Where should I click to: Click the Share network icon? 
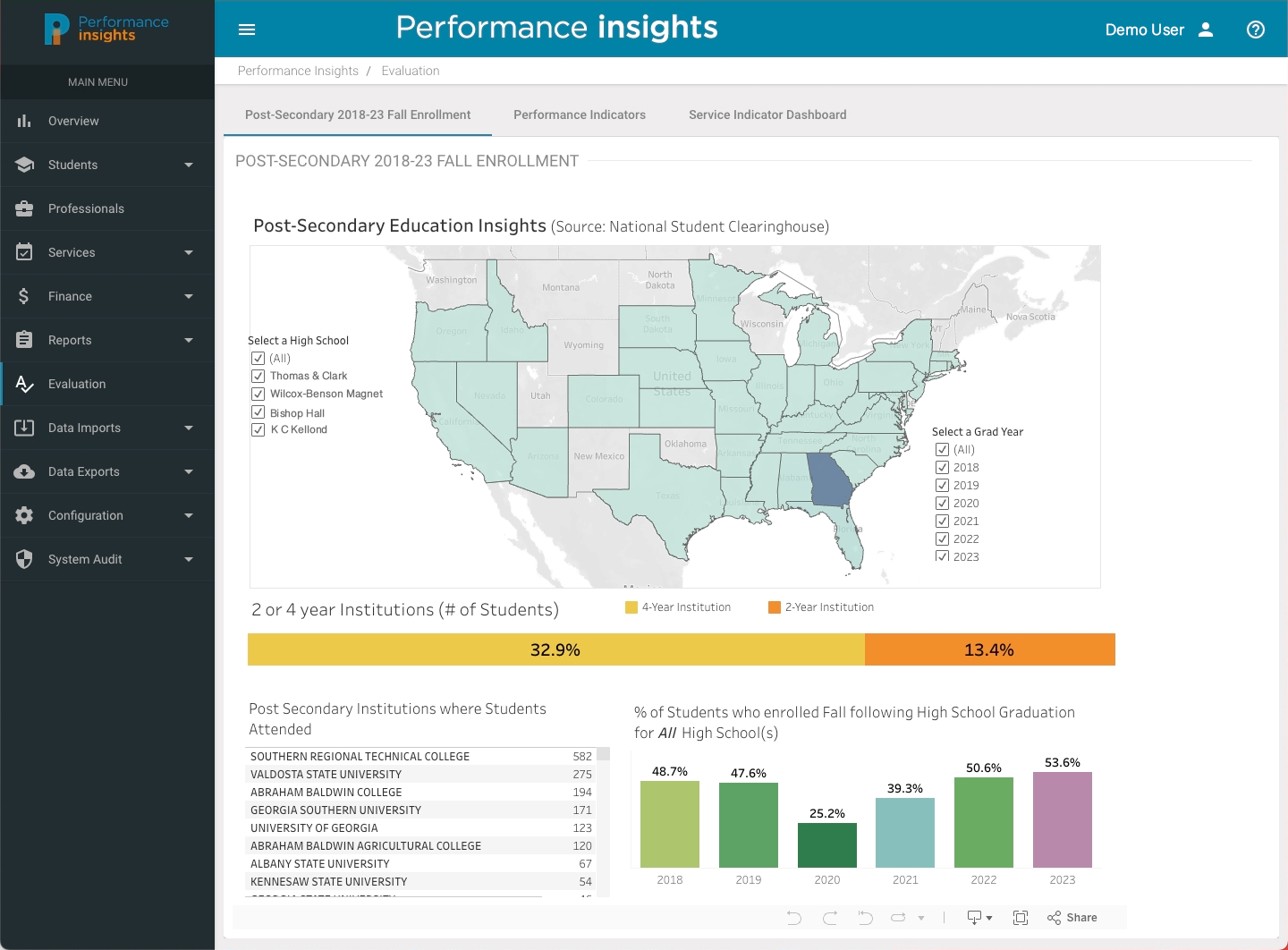coord(1055,918)
